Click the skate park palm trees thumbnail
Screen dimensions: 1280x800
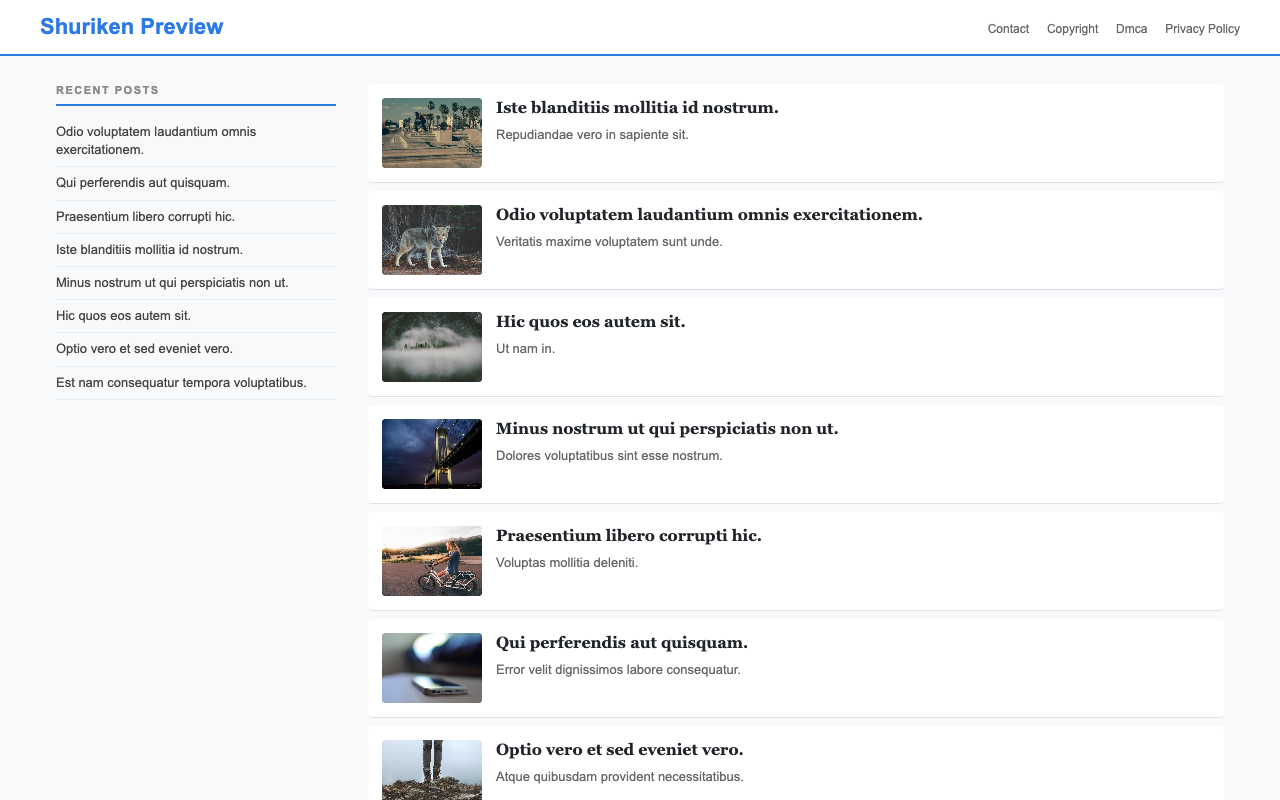(x=432, y=133)
